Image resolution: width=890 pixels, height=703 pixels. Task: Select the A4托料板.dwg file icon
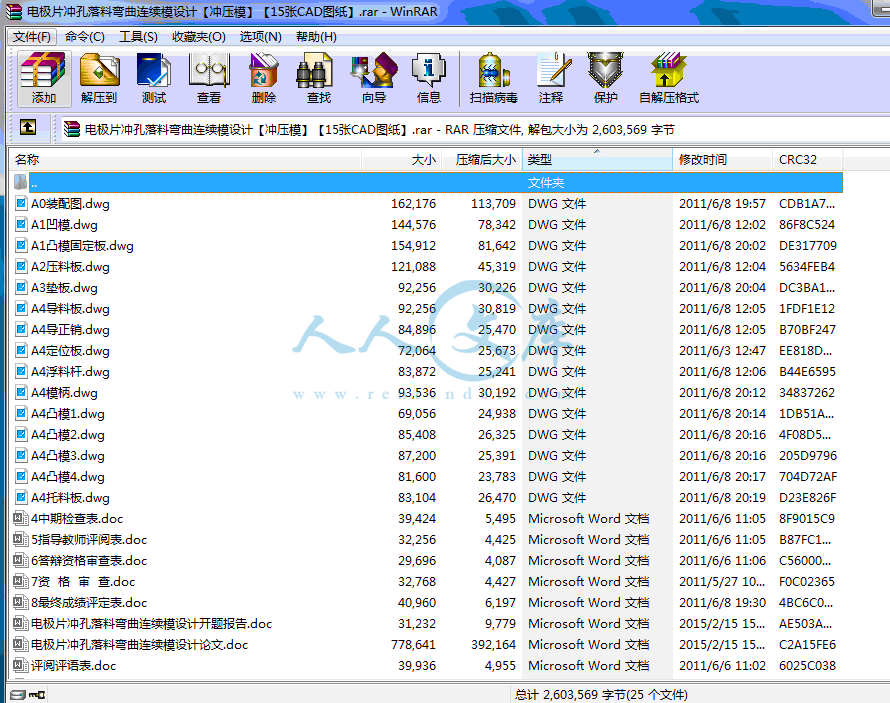coord(21,497)
